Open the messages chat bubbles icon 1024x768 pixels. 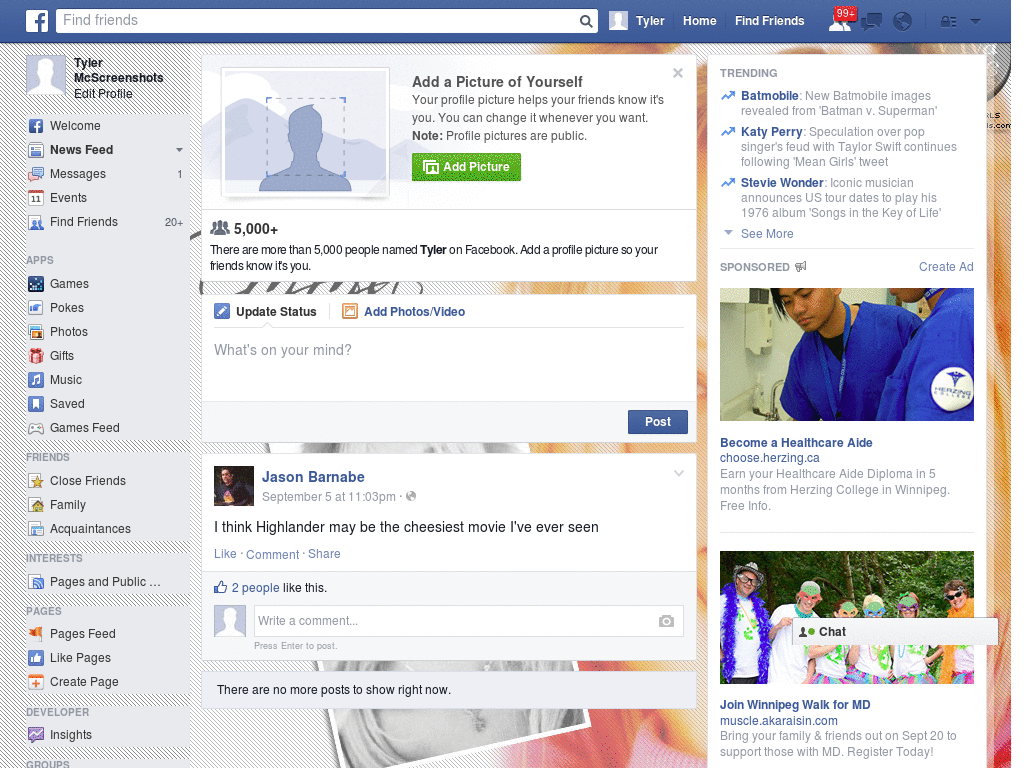(x=871, y=22)
